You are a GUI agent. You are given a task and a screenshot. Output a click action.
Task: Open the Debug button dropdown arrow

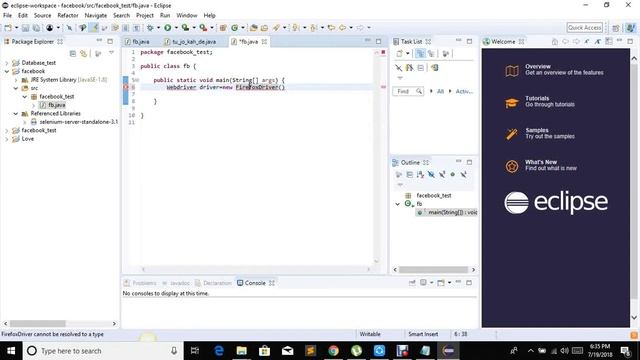click(158, 28)
